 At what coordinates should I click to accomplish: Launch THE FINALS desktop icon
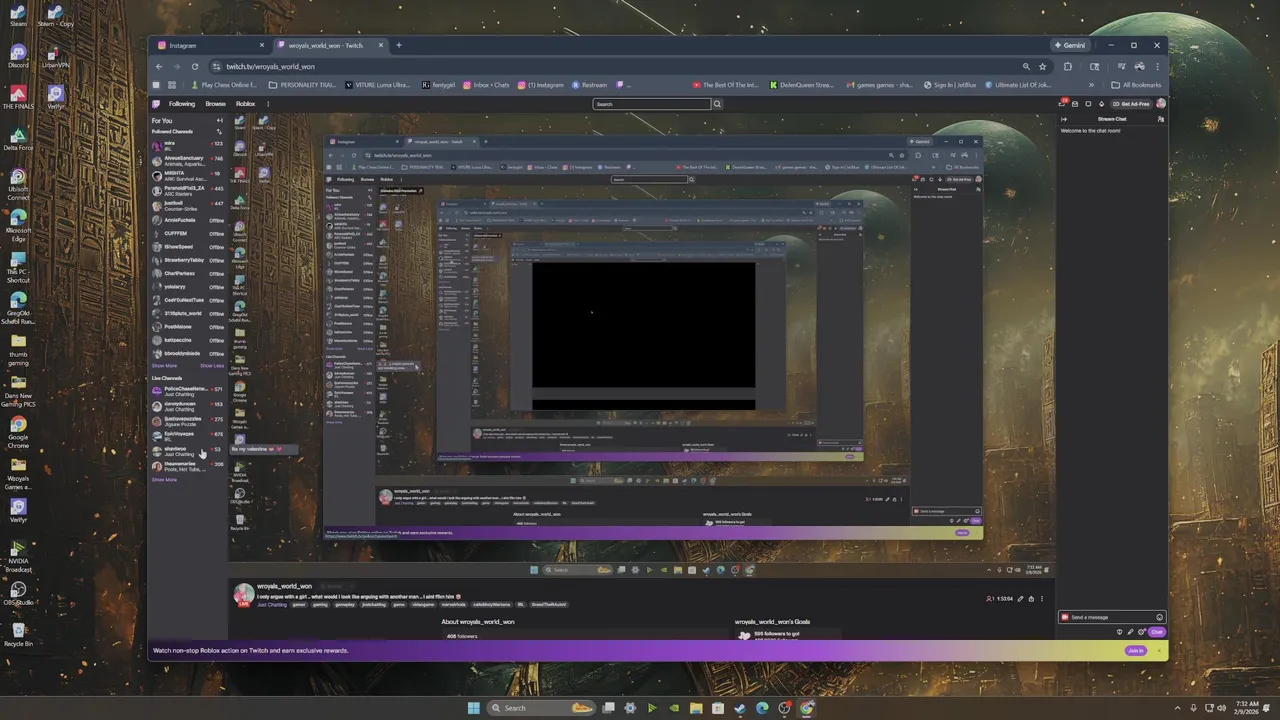point(18,97)
